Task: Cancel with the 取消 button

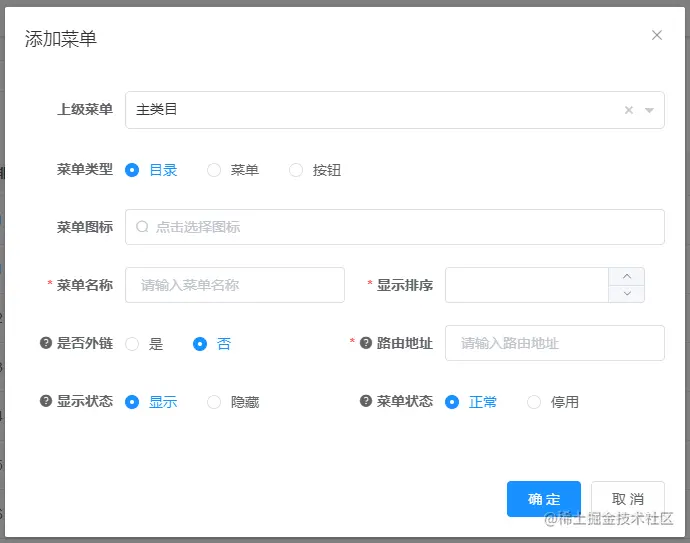Action: [x=628, y=499]
